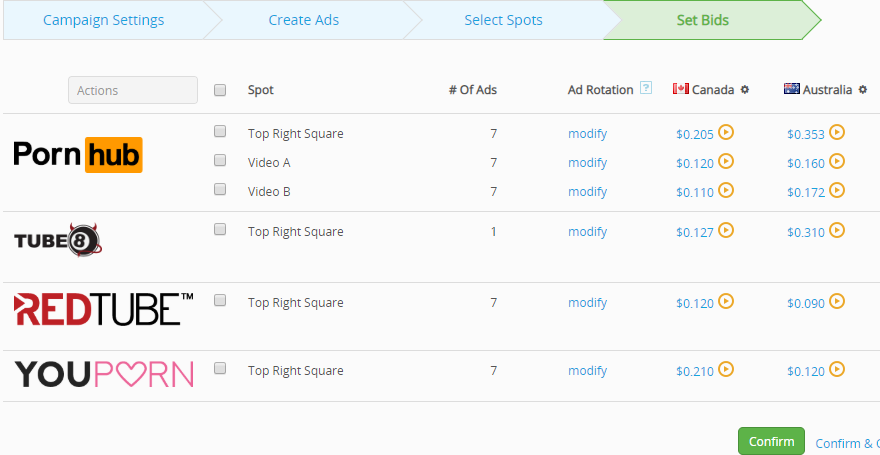The width and height of the screenshot is (880, 455).
Task: Open the Actions dropdown
Action: coord(133,90)
